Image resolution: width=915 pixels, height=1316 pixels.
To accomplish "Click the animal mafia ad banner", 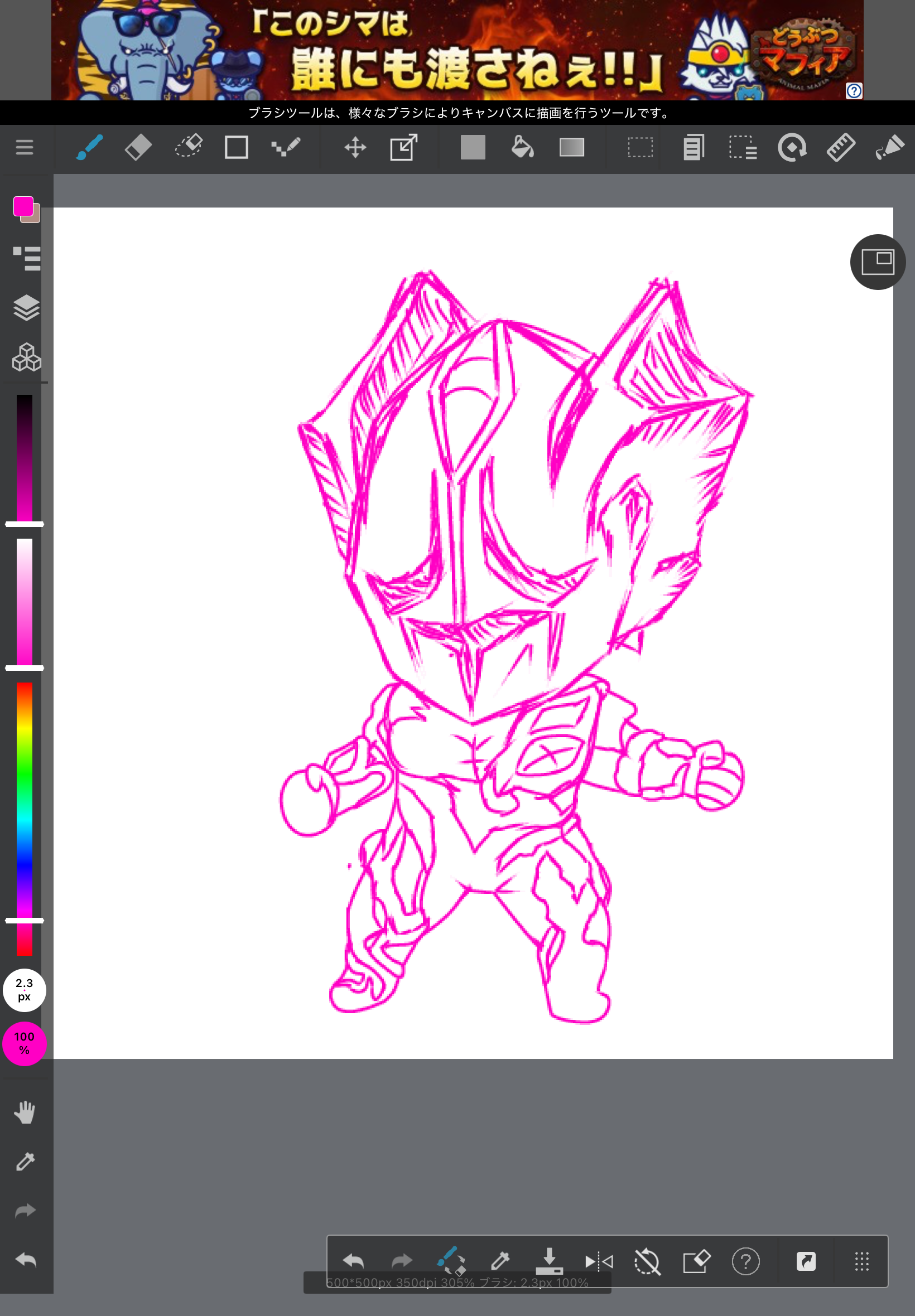I will tap(457, 50).
